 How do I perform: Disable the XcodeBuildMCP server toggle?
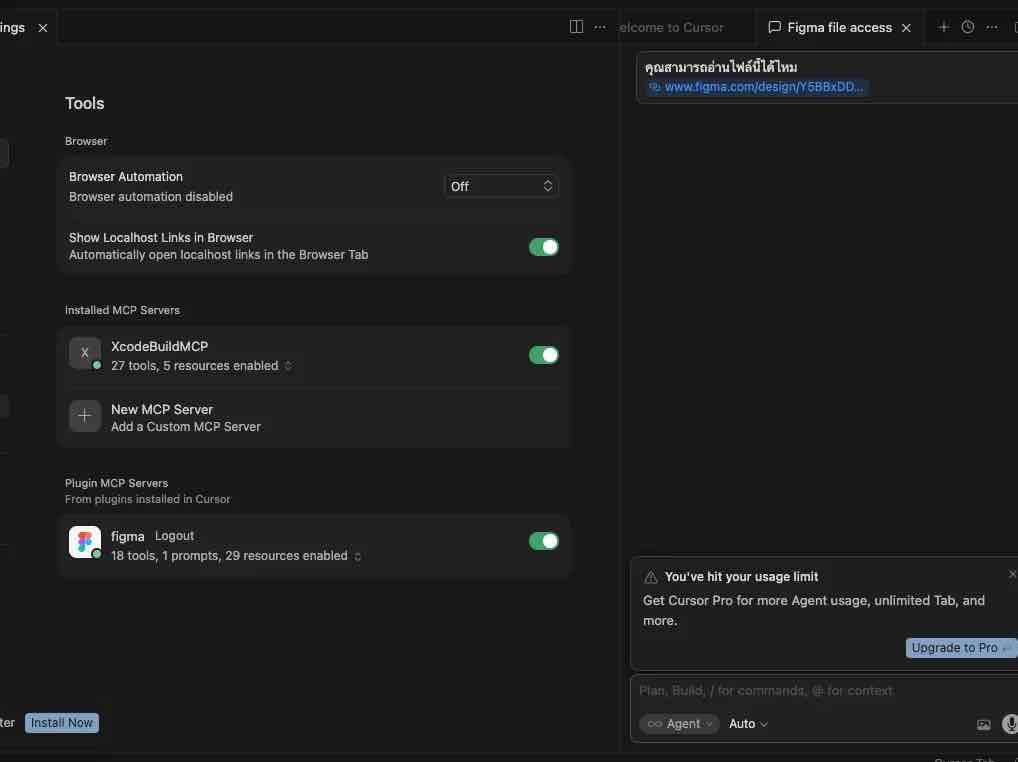point(543,355)
